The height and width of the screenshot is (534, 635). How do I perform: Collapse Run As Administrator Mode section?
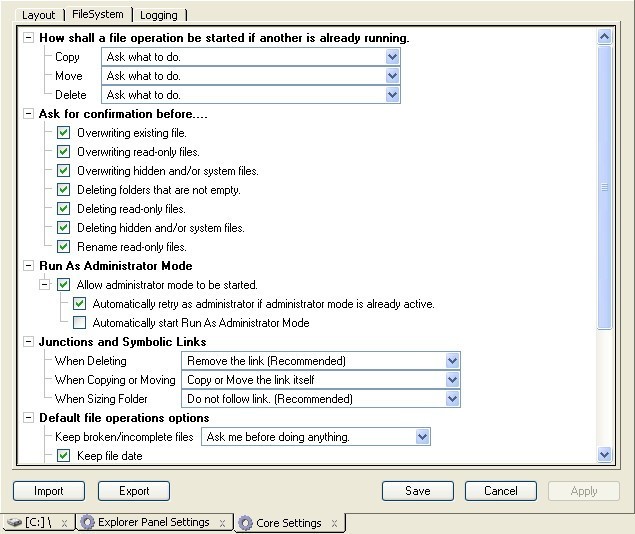point(28,266)
